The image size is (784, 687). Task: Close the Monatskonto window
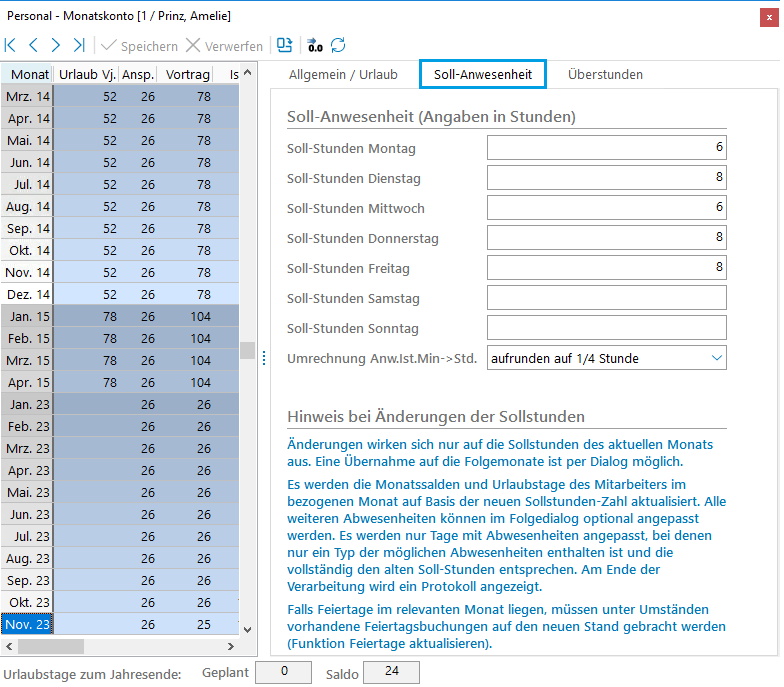[x=767, y=16]
